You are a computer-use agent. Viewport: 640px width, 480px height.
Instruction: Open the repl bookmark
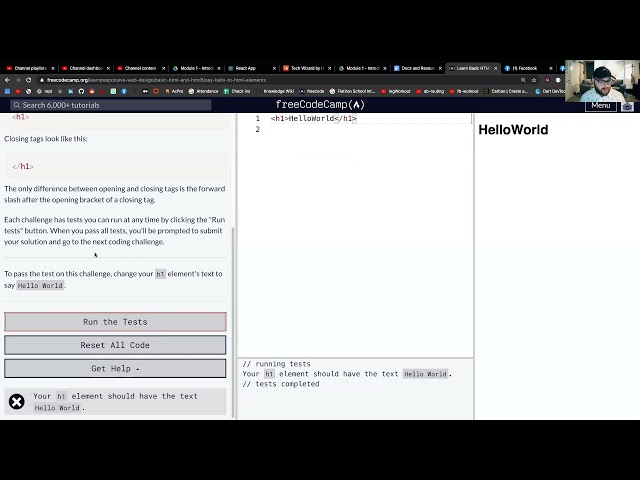[x=44, y=91]
